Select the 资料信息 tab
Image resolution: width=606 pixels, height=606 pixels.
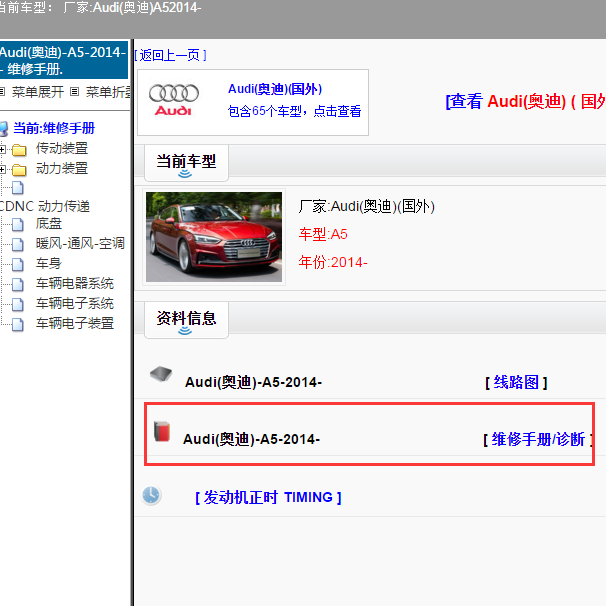tap(186, 320)
